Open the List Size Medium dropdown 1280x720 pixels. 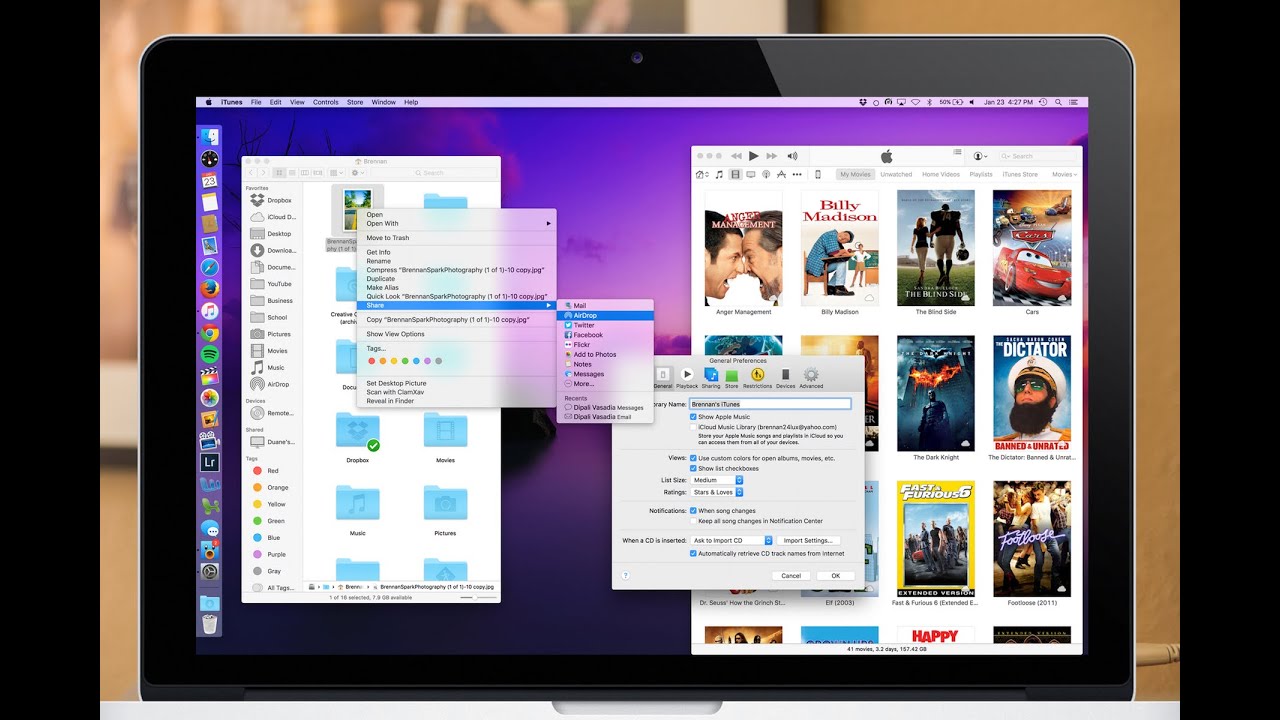point(717,480)
